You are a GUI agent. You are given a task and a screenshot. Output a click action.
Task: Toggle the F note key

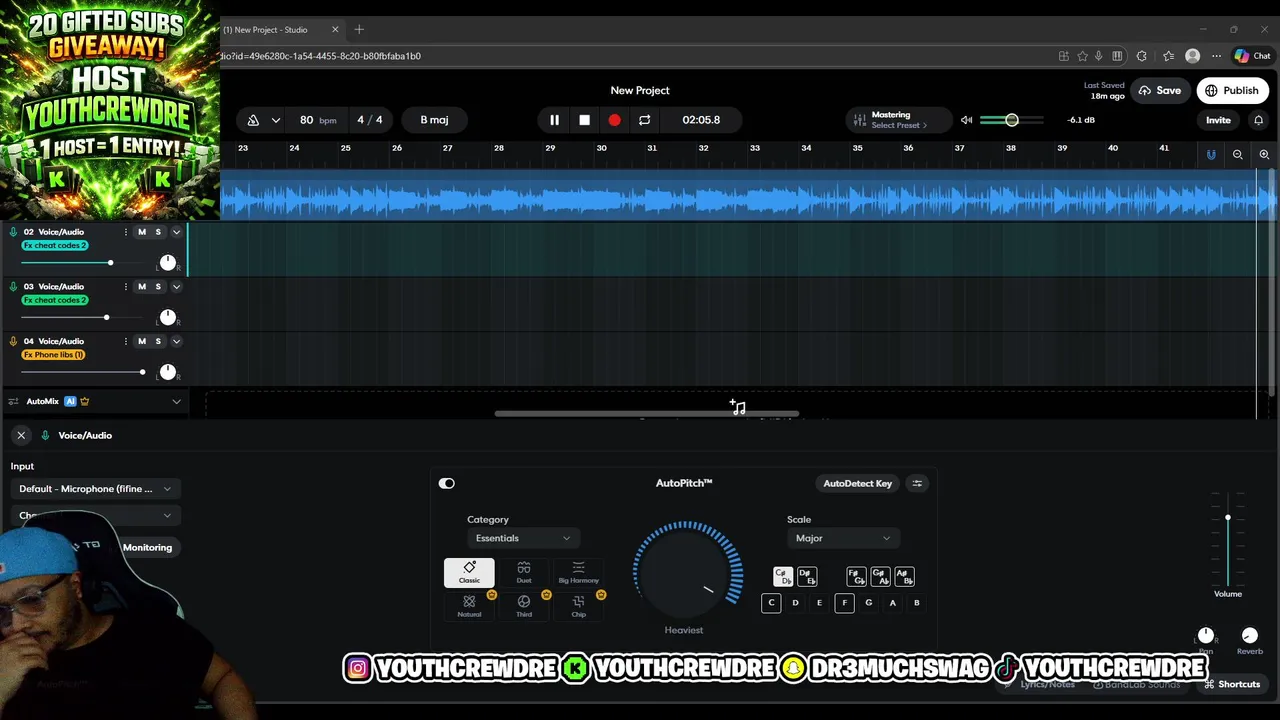844,603
